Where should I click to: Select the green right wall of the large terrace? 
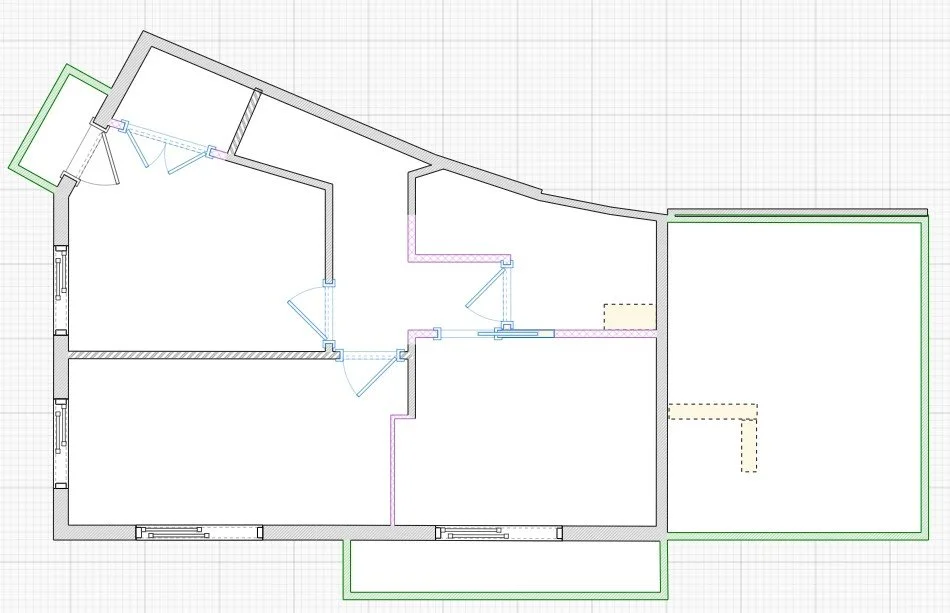click(x=925, y=379)
